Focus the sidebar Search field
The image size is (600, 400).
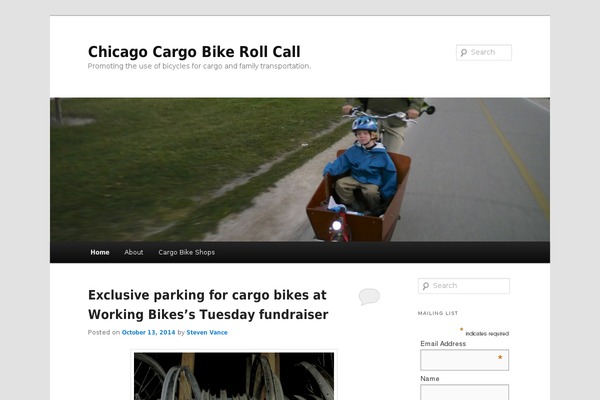[x=464, y=286]
